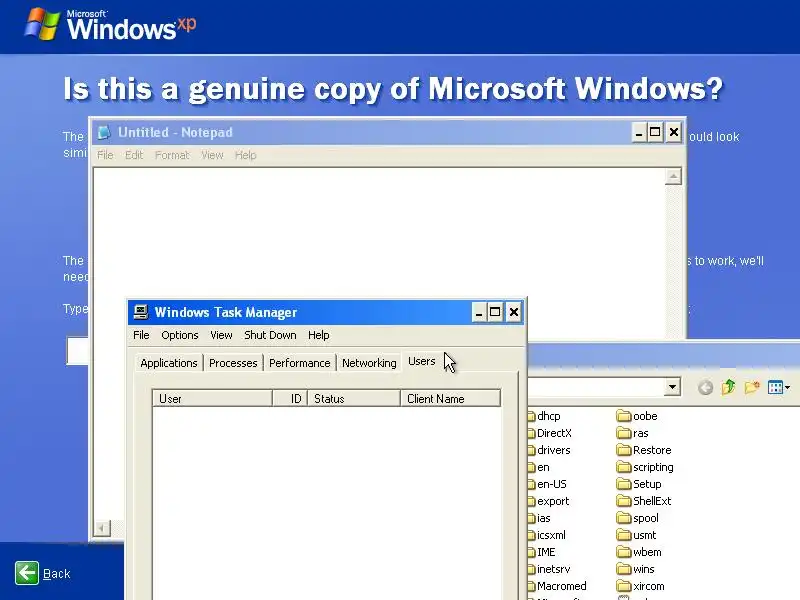Screen dimensions: 800x600
Task: Sort by the Status column header
Action: tap(354, 398)
